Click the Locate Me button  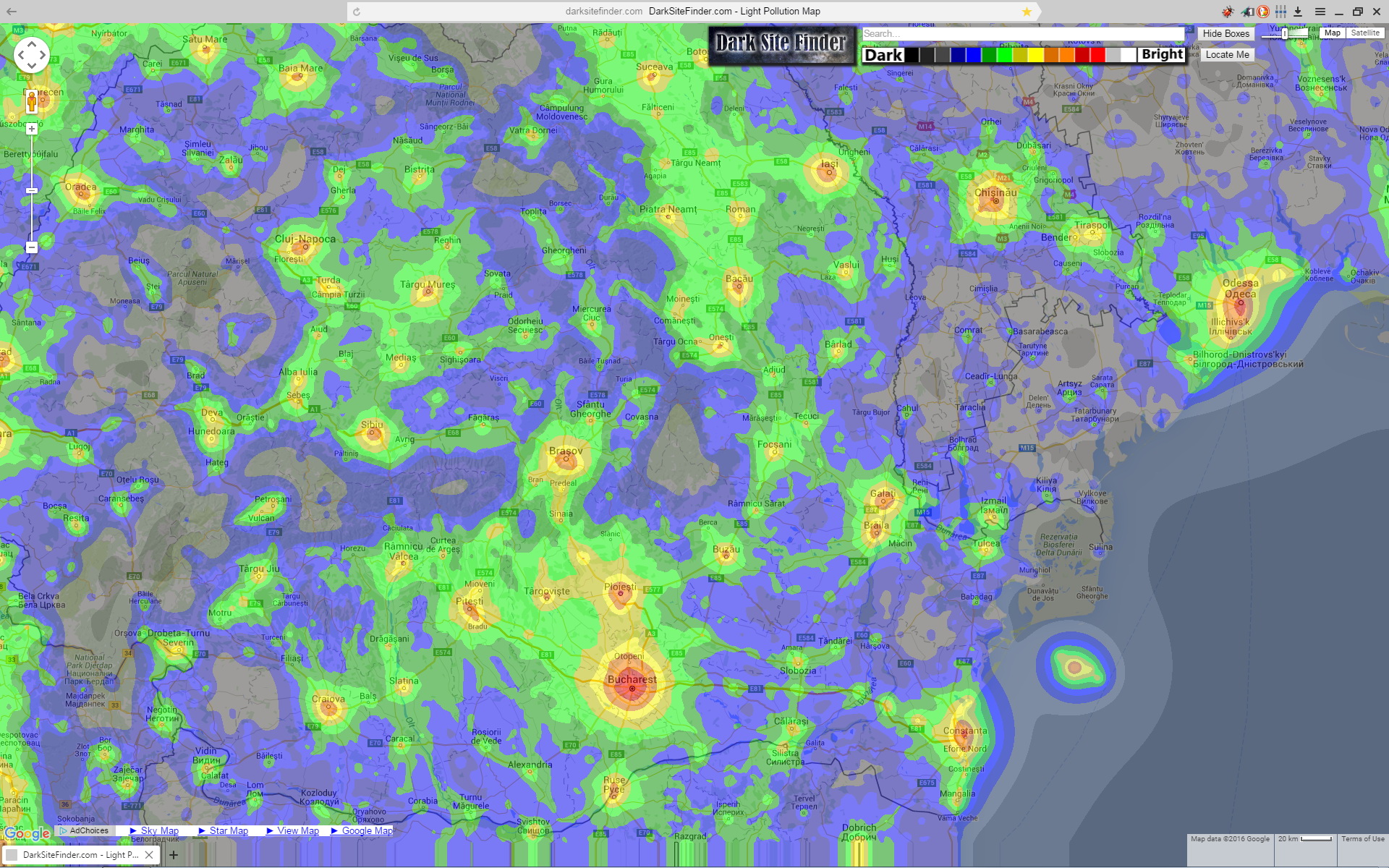[x=1227, y=54]
